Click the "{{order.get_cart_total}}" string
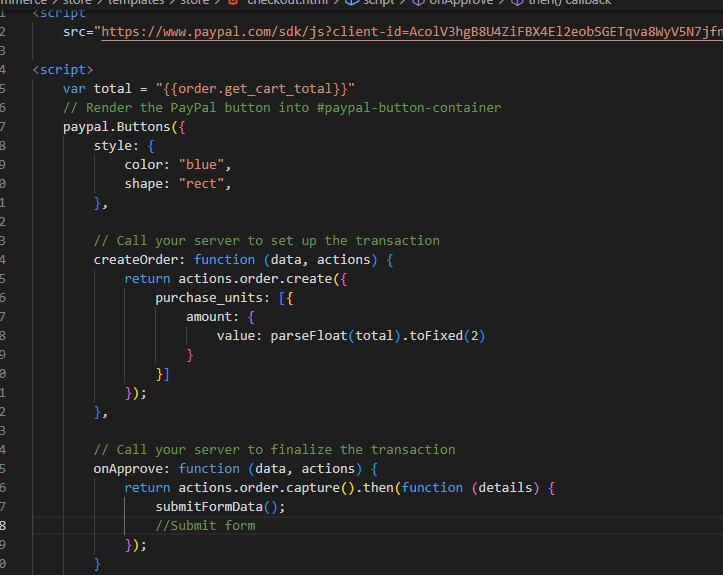Screen dimensions: 723x575 pyautogui.click(x=255, y=89)
